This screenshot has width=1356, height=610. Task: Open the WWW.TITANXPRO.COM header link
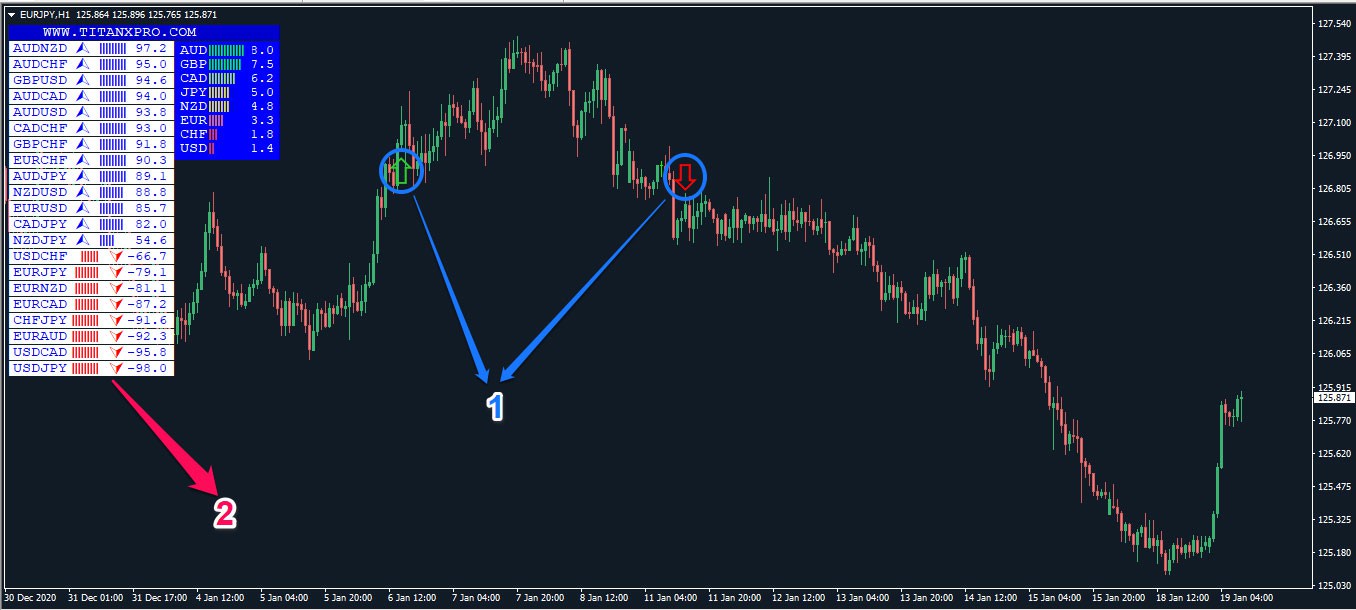tap(119, 32)
